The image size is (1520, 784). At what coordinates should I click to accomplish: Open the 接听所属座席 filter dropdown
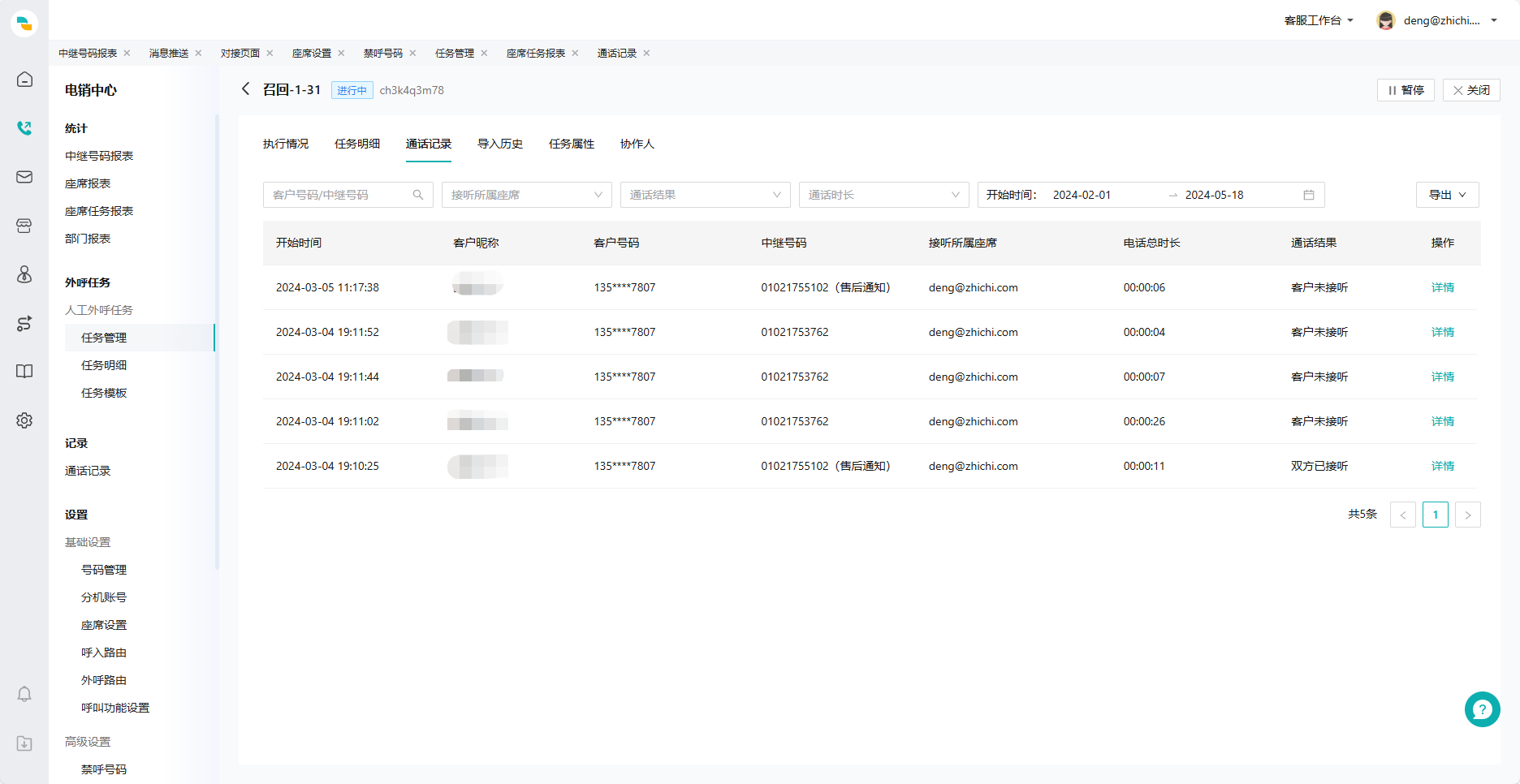527,195
